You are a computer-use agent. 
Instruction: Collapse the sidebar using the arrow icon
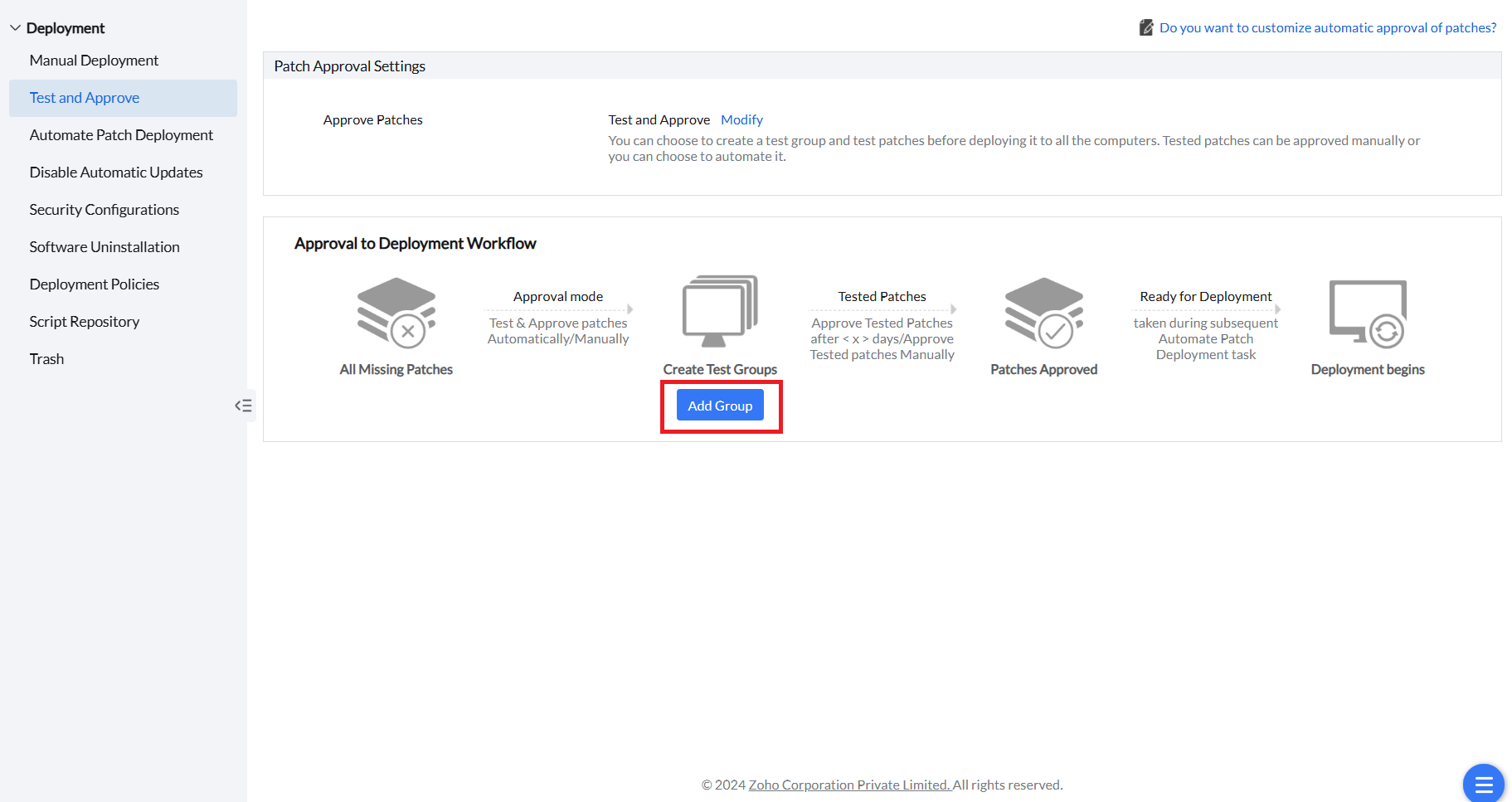coord(244,406)
